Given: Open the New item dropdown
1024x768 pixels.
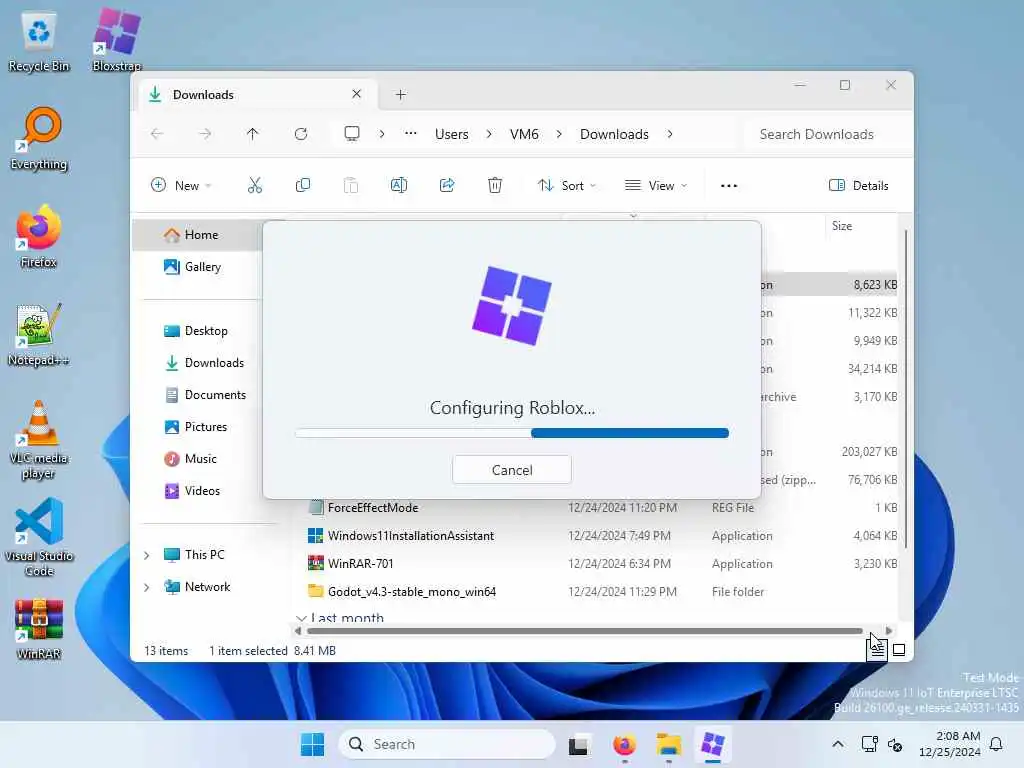Looking at the screenshot, I should pyautogui.click(x=181, y=185).
